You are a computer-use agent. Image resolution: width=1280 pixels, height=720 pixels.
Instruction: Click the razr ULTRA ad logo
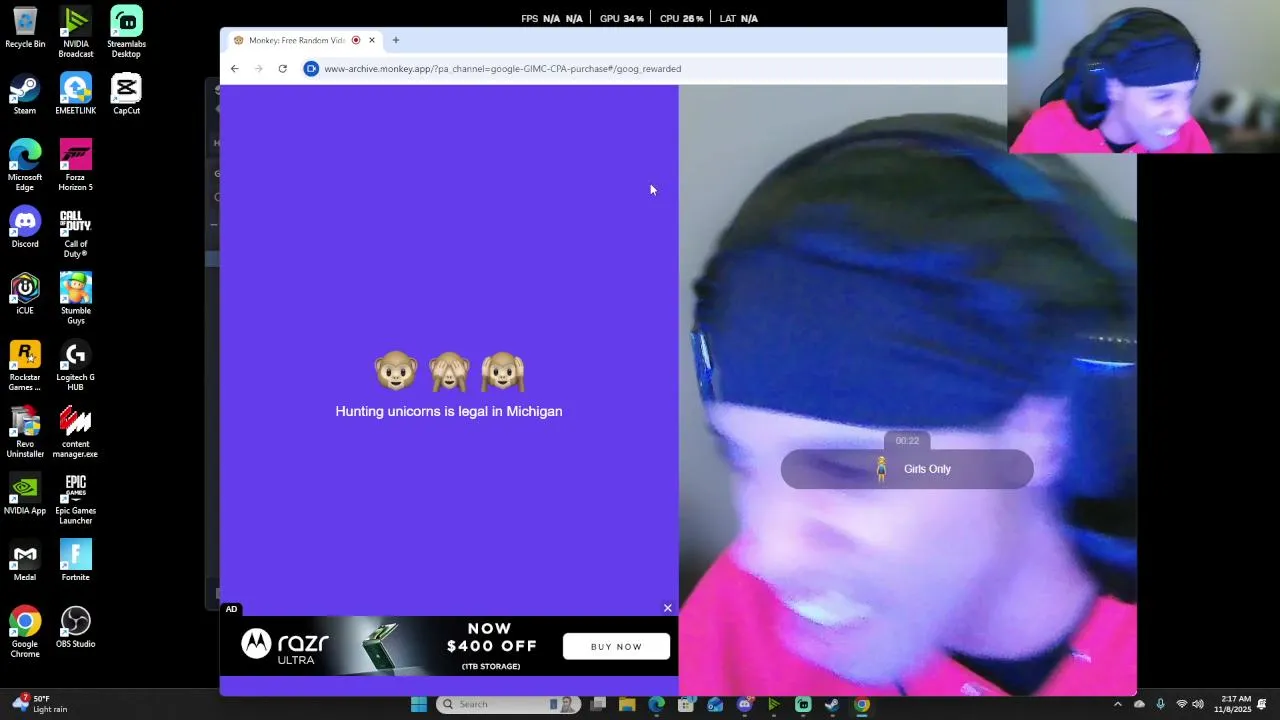point(285,646)
